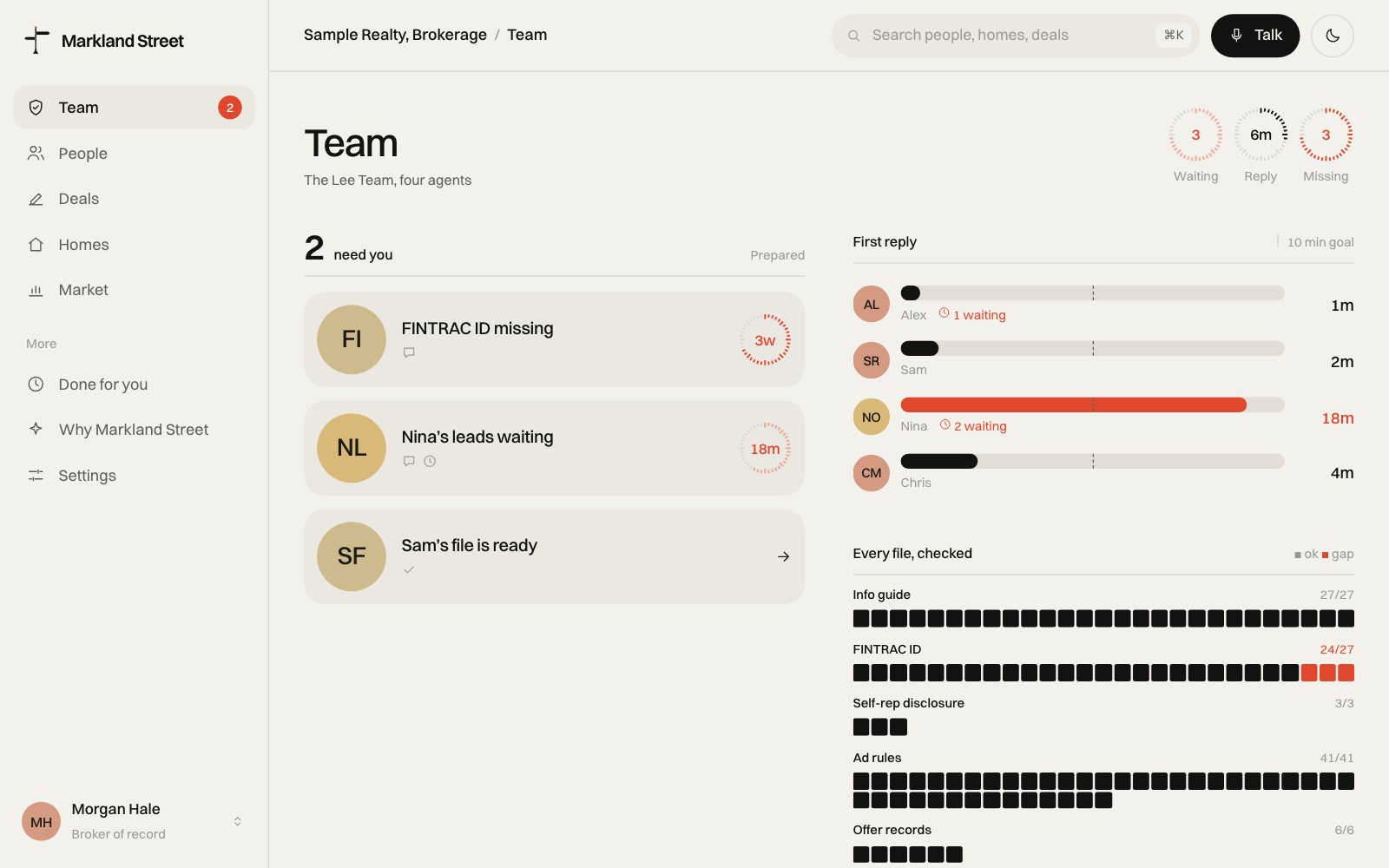1389x868 pixels.
Task: Open the Team sidebar item
Action: pos(134,108)
